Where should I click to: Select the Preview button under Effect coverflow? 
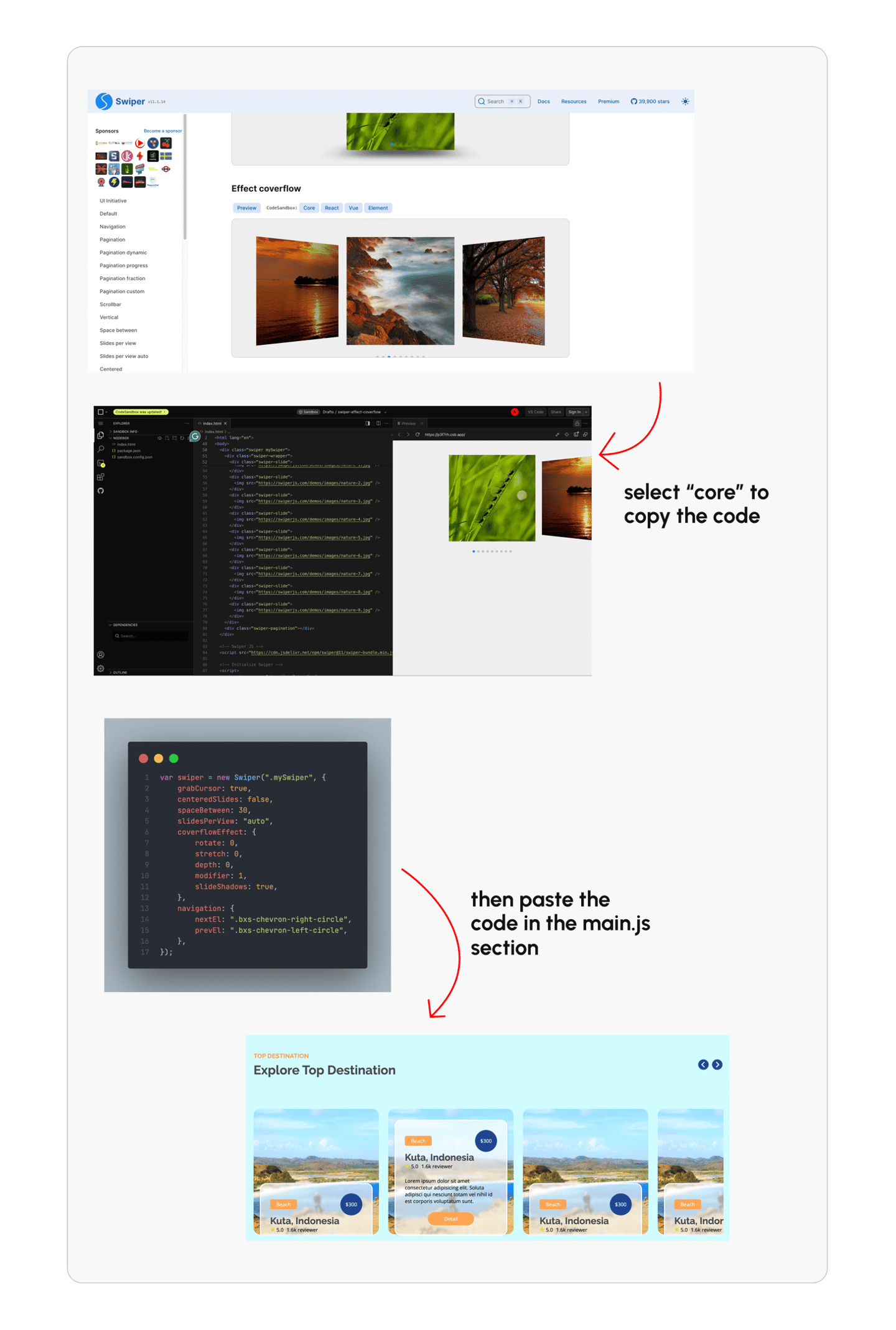[246, 208]
